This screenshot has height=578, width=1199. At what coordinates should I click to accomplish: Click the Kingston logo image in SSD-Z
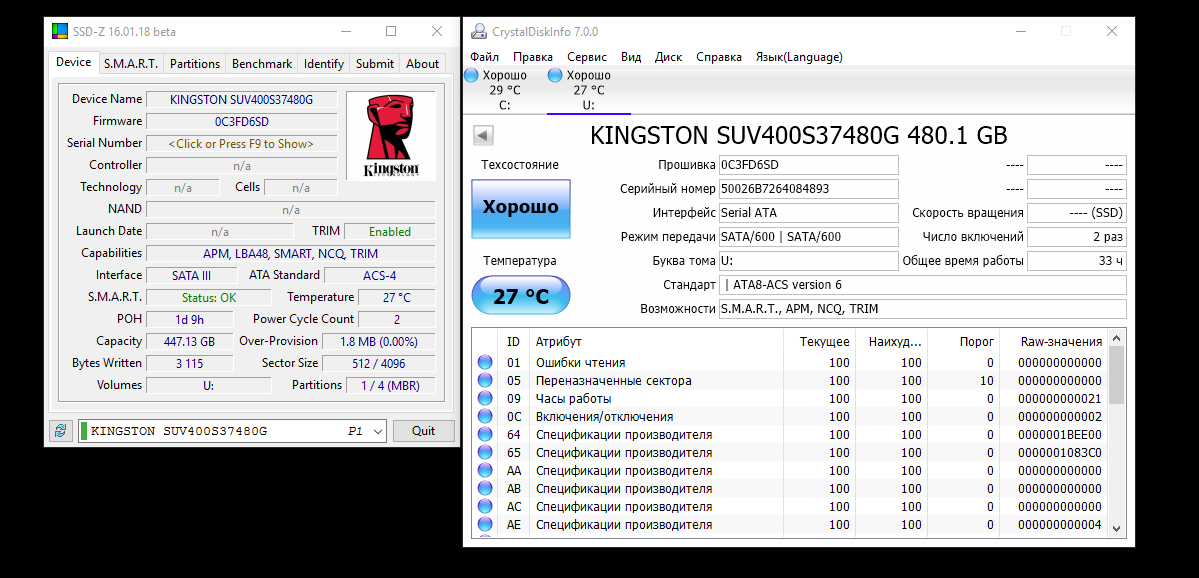(x=390, y=134)
